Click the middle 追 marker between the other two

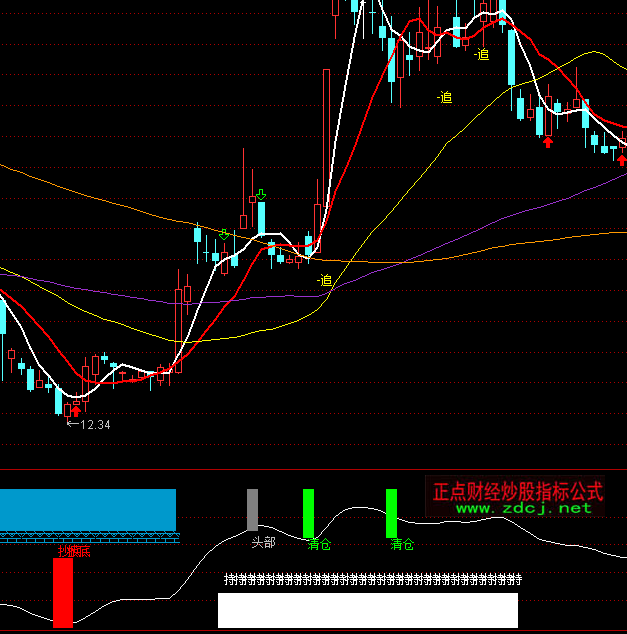click(x=445, y=97)
